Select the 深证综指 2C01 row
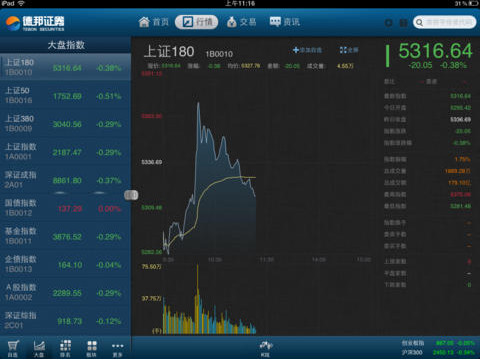The height and width of the screenshot is (360, 480). (65, 320)
